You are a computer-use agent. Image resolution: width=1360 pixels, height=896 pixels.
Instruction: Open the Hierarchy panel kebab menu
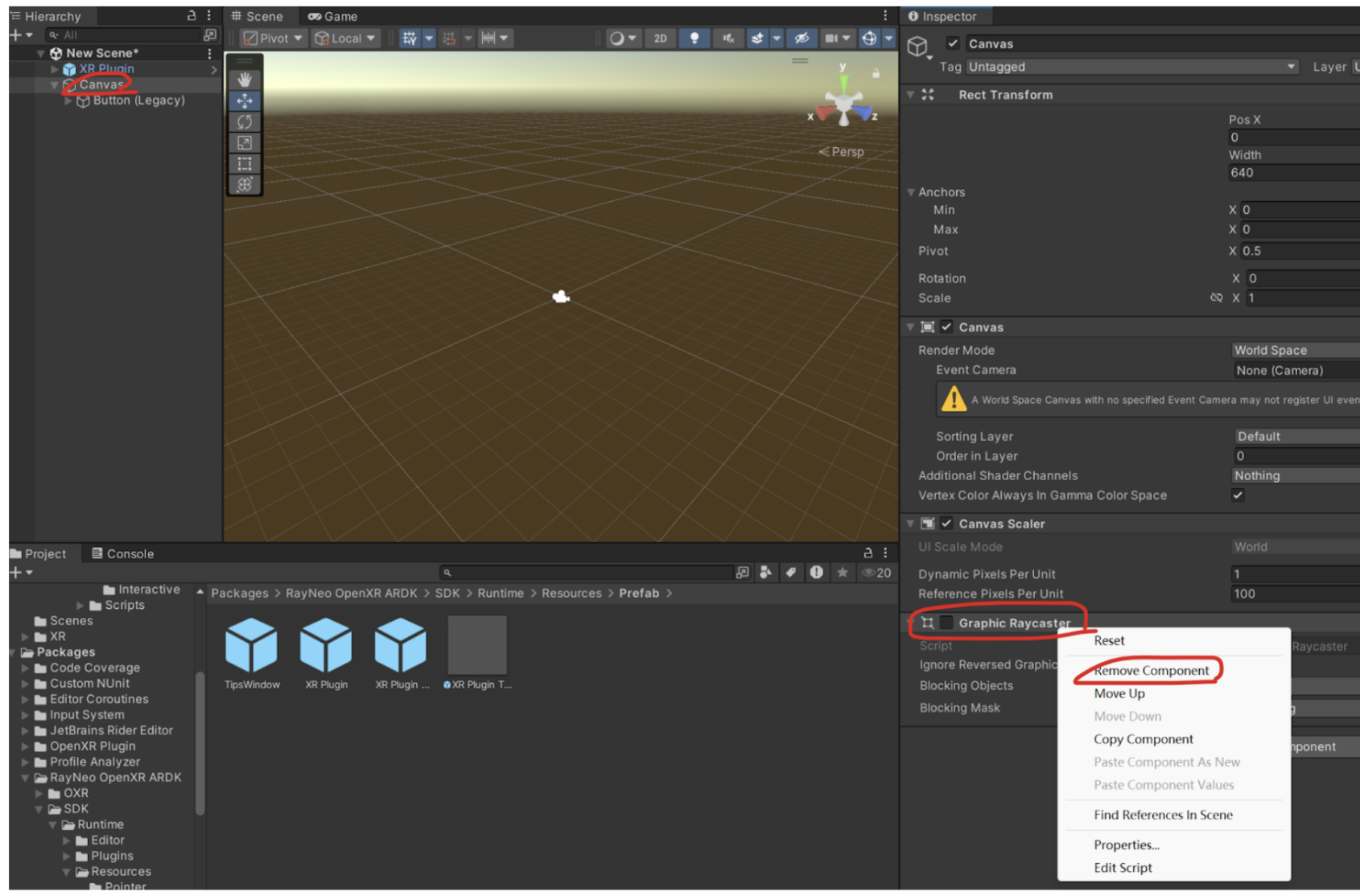209,15
